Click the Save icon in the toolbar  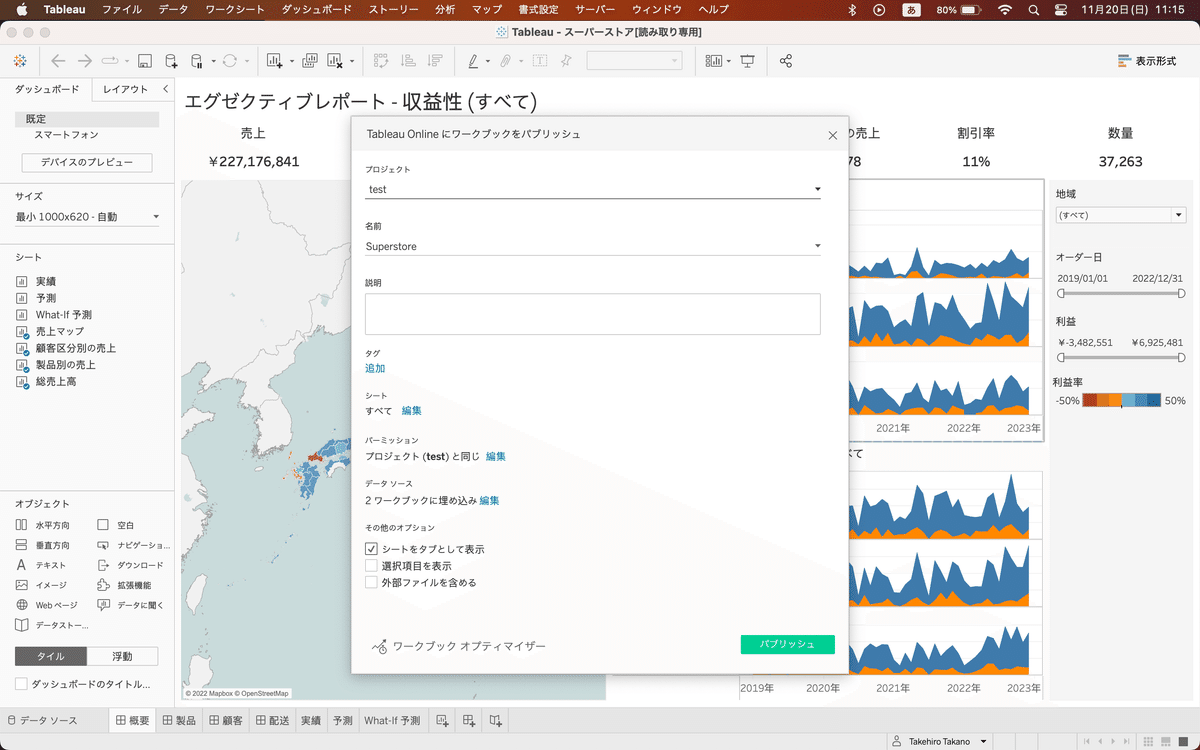pyautogui.click(x=144, y=61)
